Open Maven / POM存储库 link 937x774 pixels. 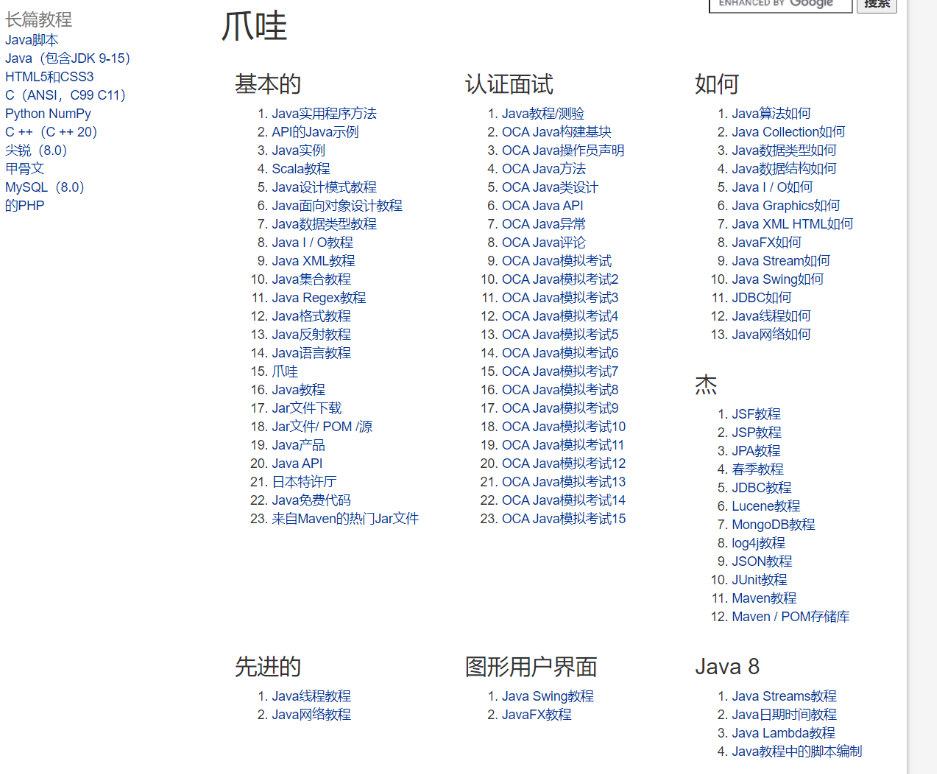click(791, 617)
